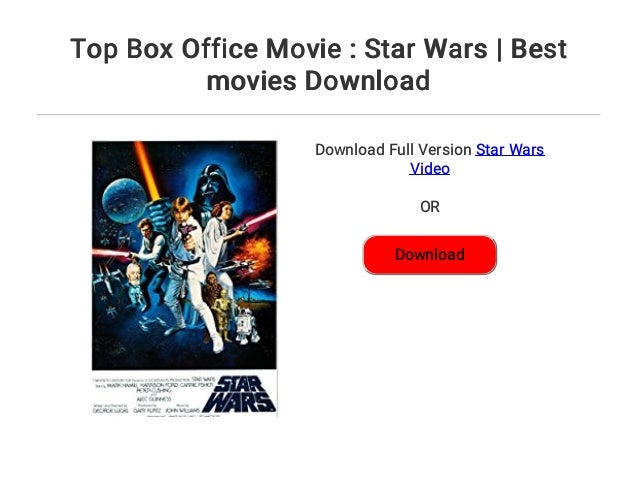Click the orange explosion on the poster
This screenshot has height=479, width=638.
tap(256, 252)
